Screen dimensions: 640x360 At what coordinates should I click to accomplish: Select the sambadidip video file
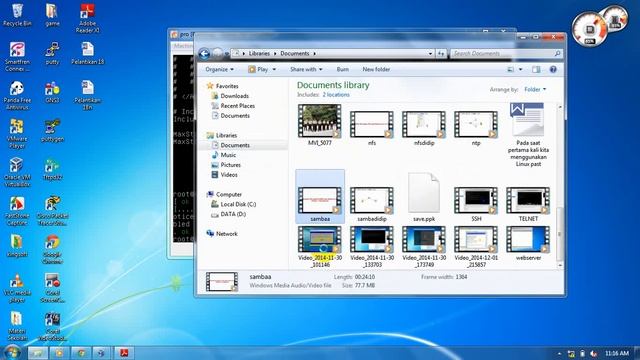(372, 204)
